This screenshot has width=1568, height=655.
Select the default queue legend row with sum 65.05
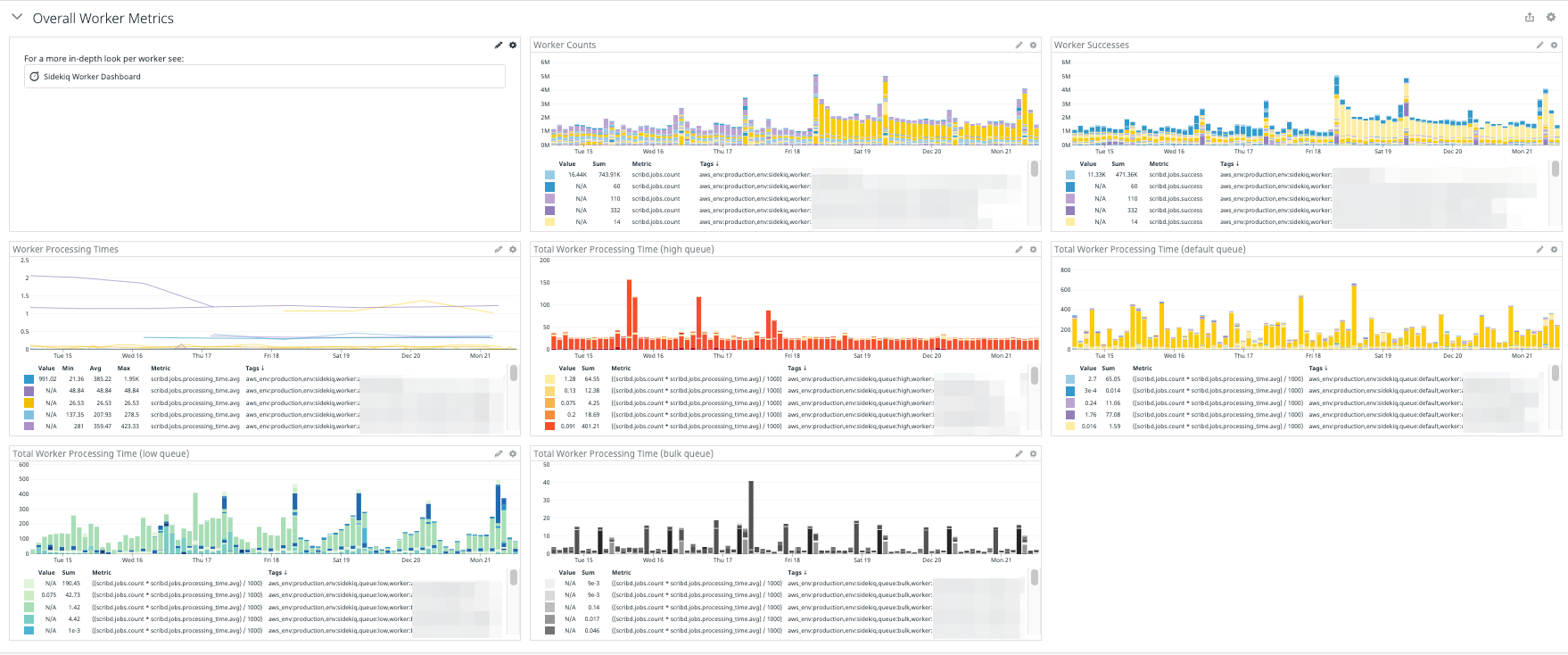1306,379
